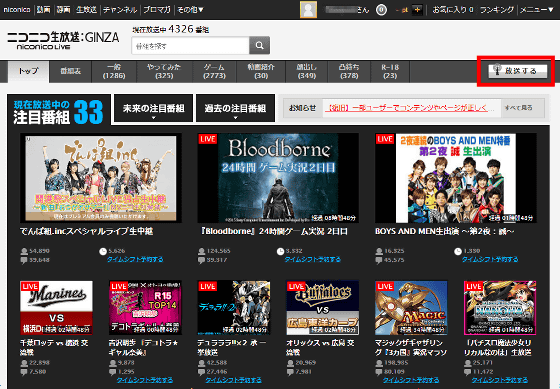Click the 放送する broadcast button

[x=518, y=71]
